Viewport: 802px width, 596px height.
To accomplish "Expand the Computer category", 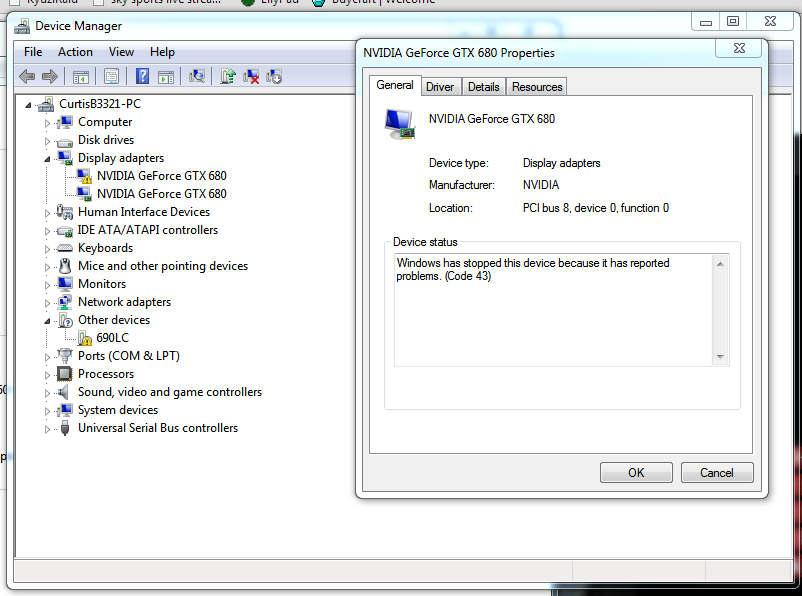I will (47, 123).
